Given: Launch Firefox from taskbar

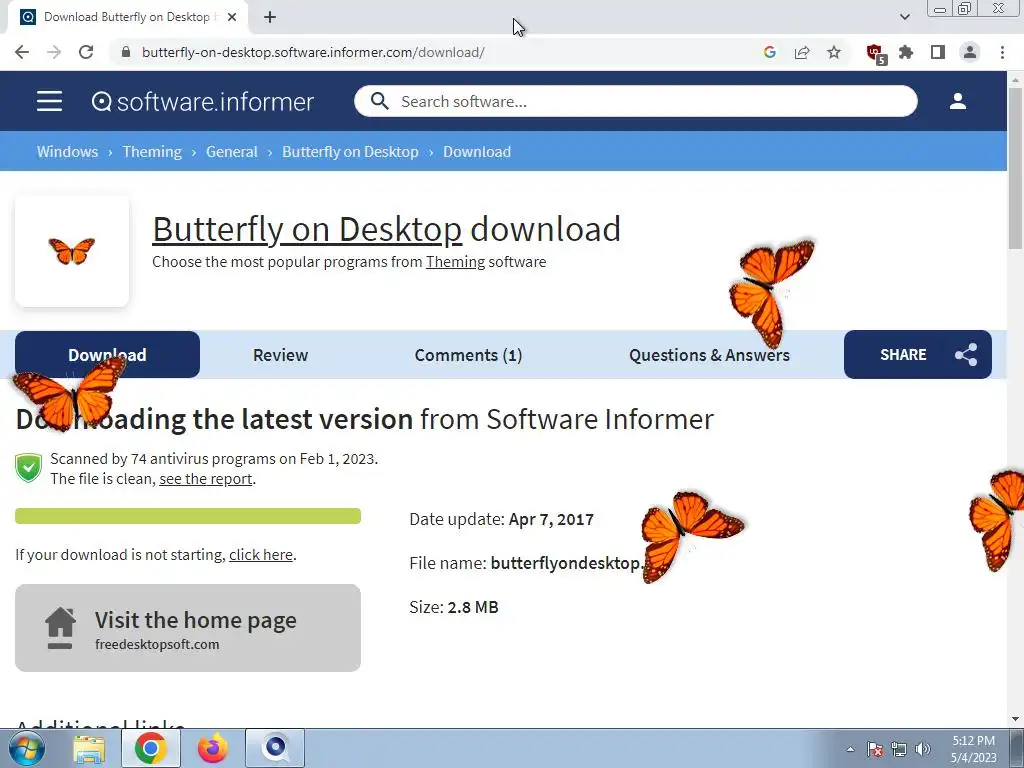Looking at the screenshot, I should tap(213, 748).
